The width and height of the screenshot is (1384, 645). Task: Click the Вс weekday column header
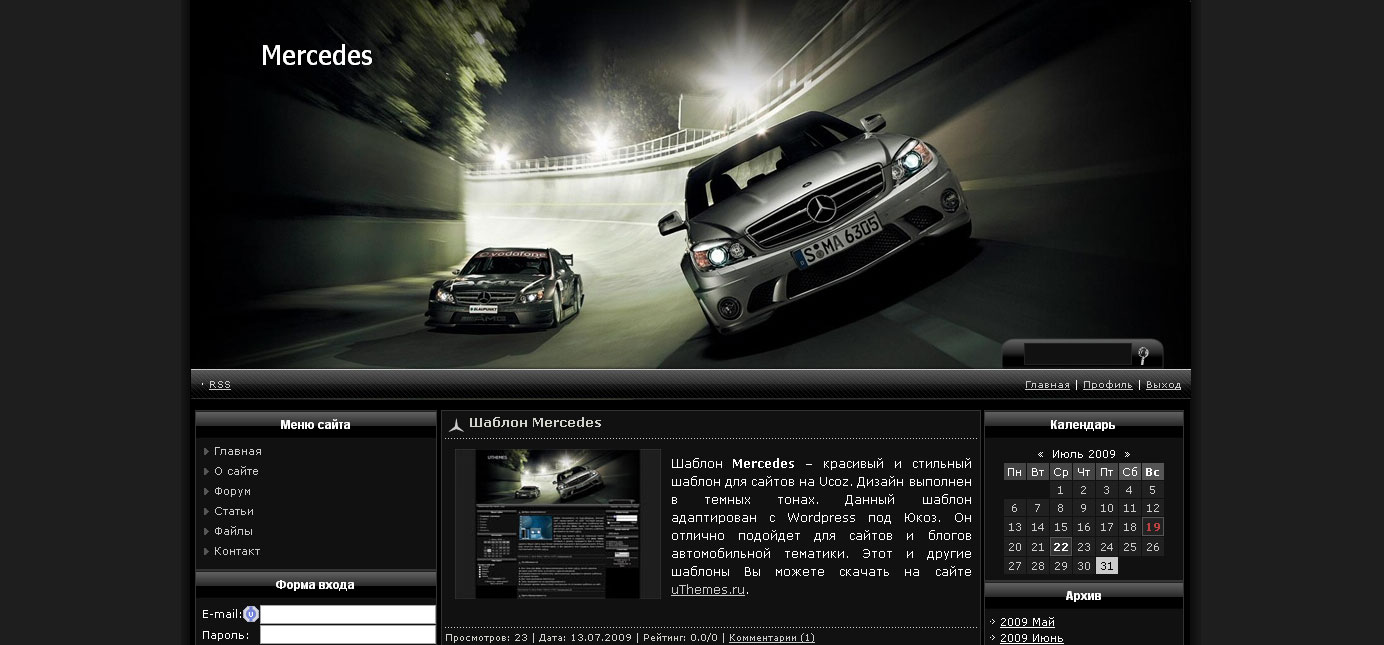[x=1153, y=472]
